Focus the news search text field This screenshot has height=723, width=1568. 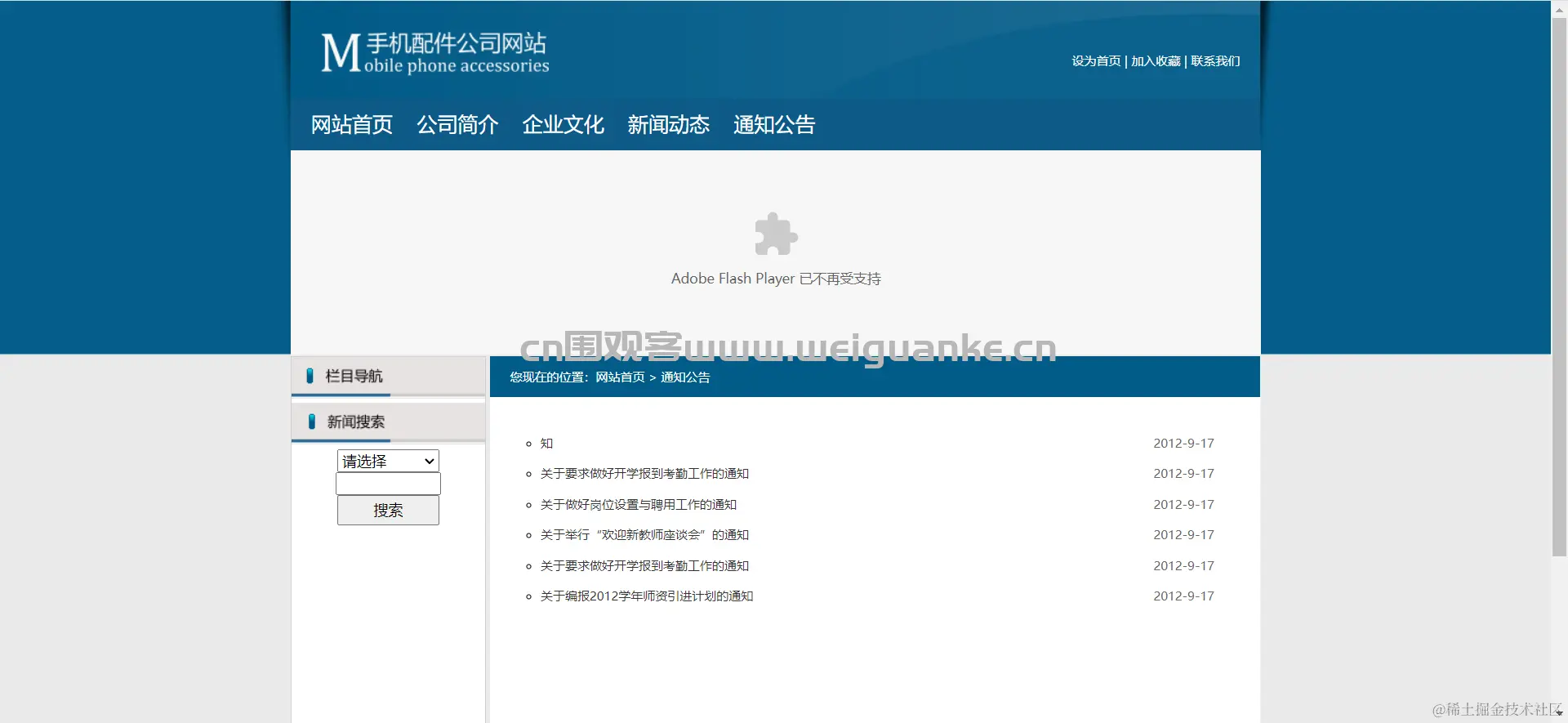(388, 484)
